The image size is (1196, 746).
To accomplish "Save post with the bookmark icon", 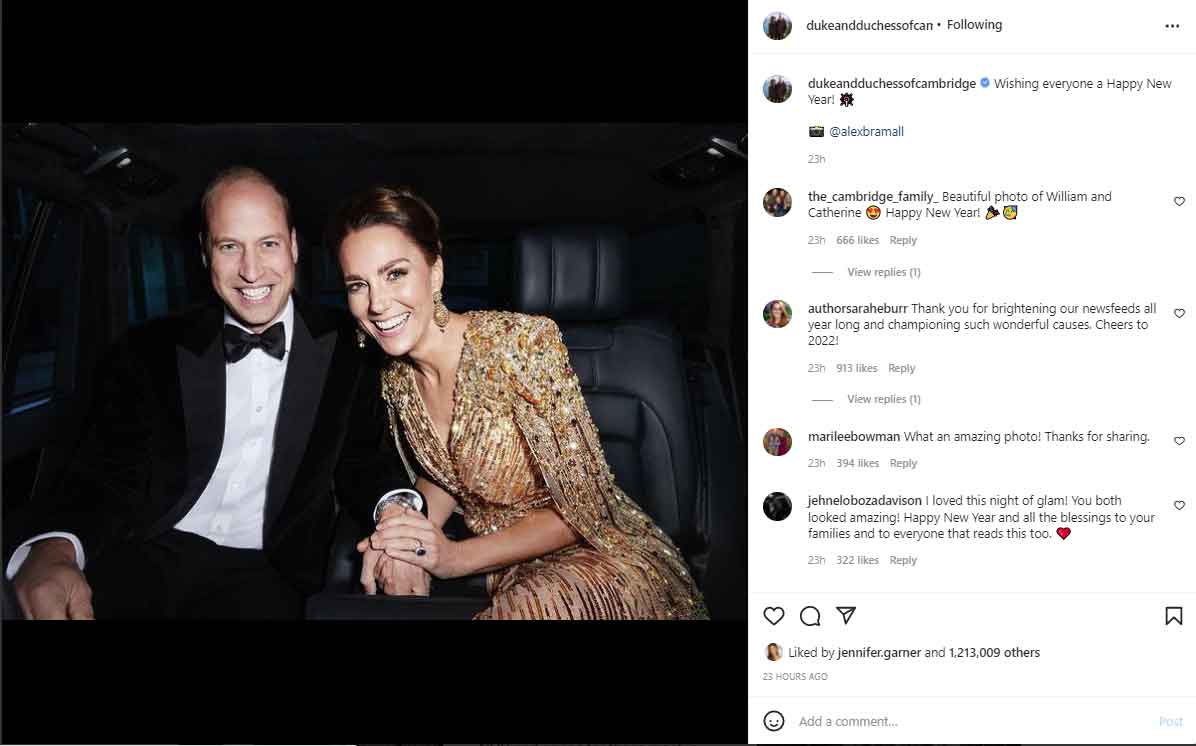I will pos(1174,616).
